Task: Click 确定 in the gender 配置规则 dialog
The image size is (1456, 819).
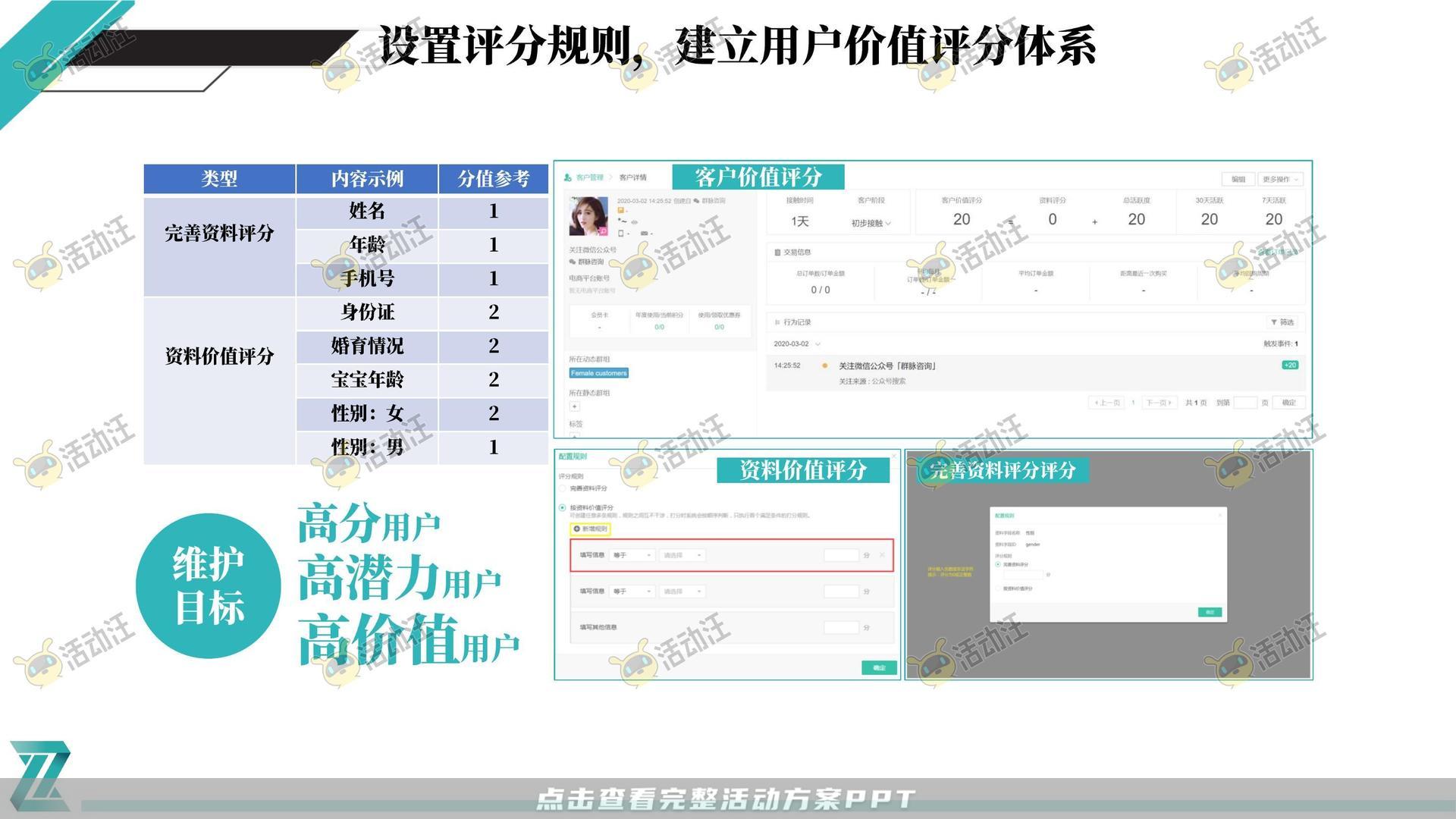Action: coord(1210,612)
